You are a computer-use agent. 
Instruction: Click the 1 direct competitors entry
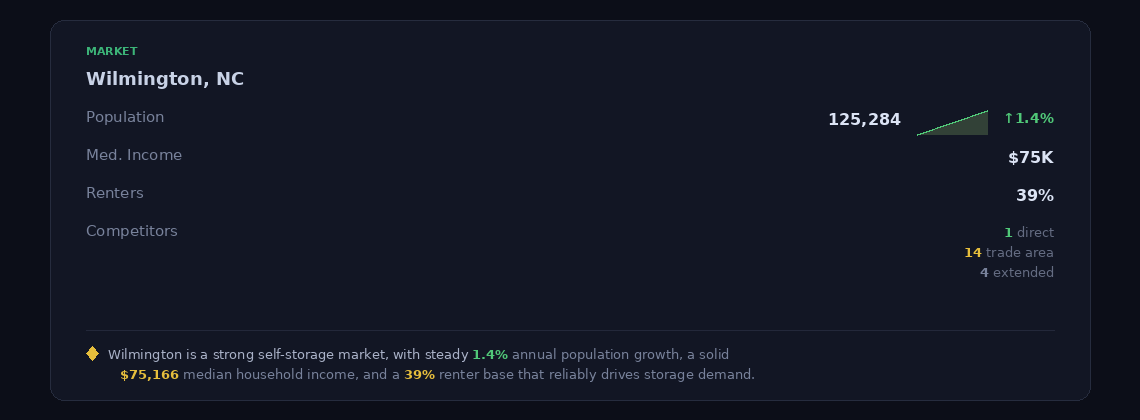[1029, 233]
